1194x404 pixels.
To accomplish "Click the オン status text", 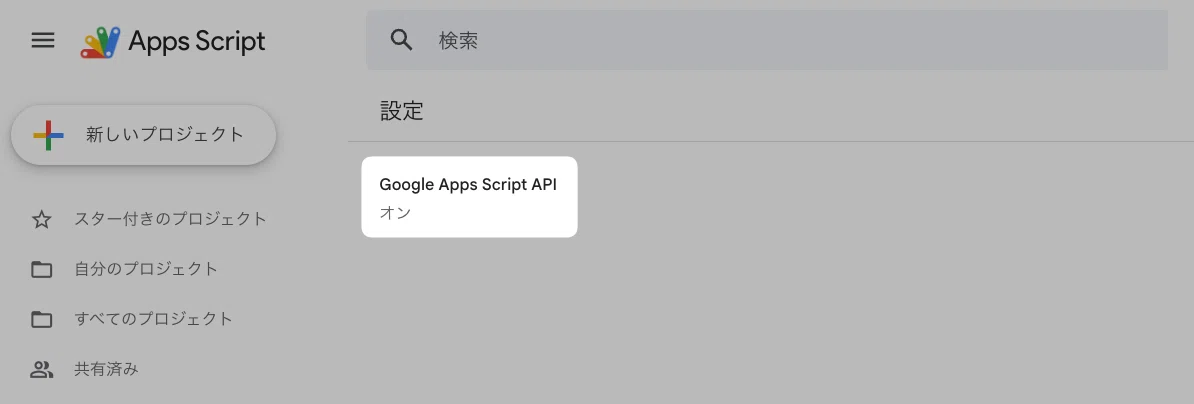I will pyautogui.click(x=395, y=213).
